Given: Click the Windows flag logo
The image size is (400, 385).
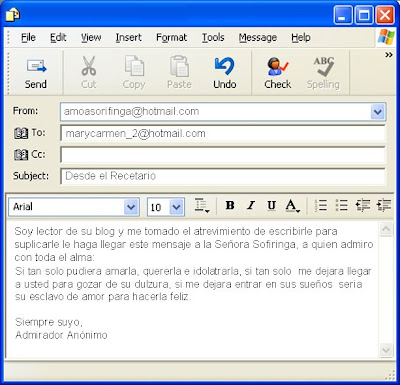Looking at the screenshot, I should [386, 37].
